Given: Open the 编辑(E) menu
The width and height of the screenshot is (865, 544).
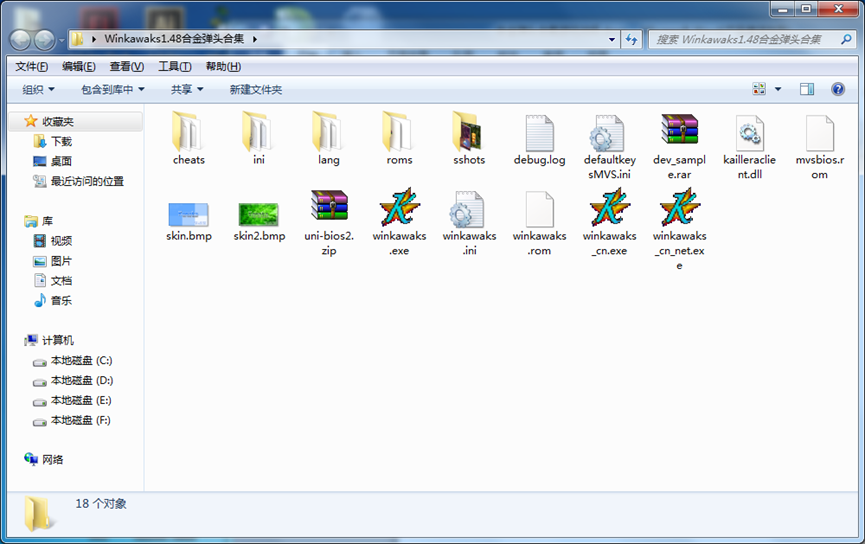Looking at the screenshot, I should click(79, 66).
